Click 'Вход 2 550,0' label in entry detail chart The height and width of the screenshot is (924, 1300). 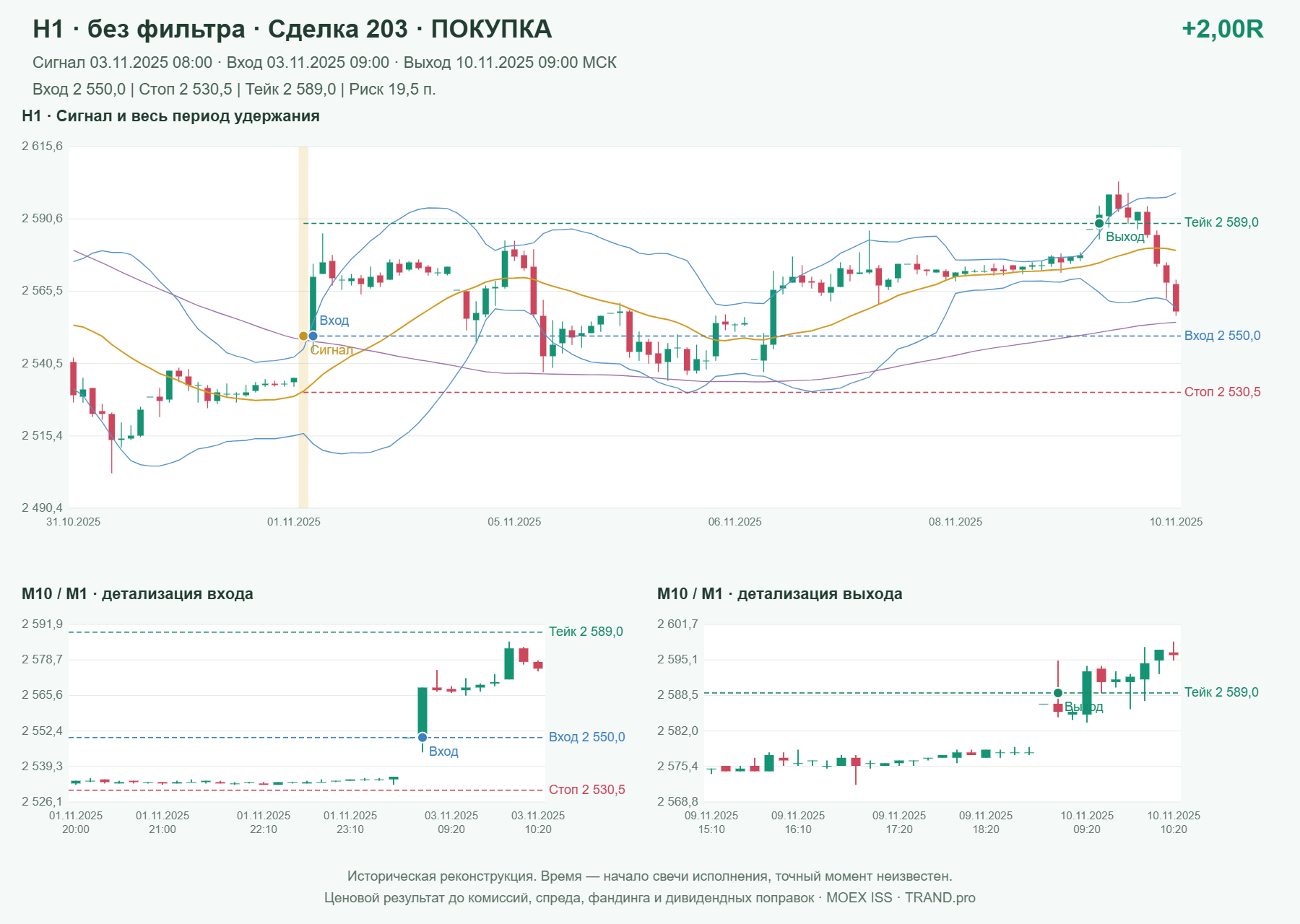click(586, 737)
